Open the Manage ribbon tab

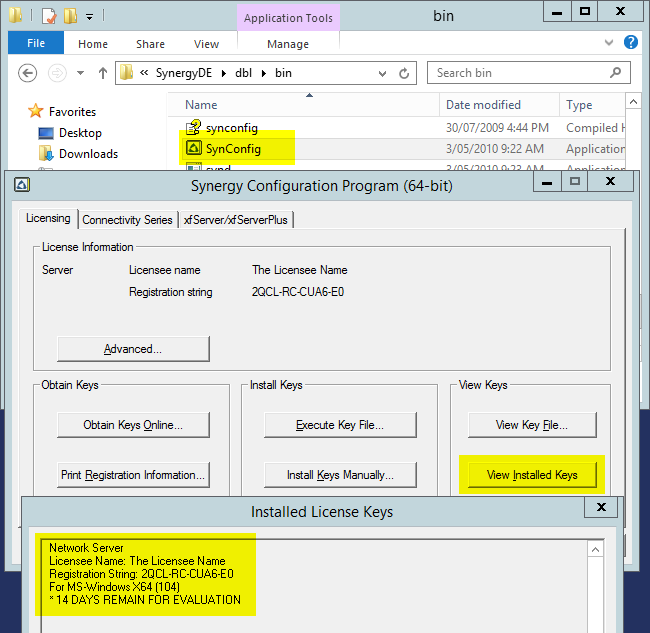pyautogui.click(x=288, y=44)
